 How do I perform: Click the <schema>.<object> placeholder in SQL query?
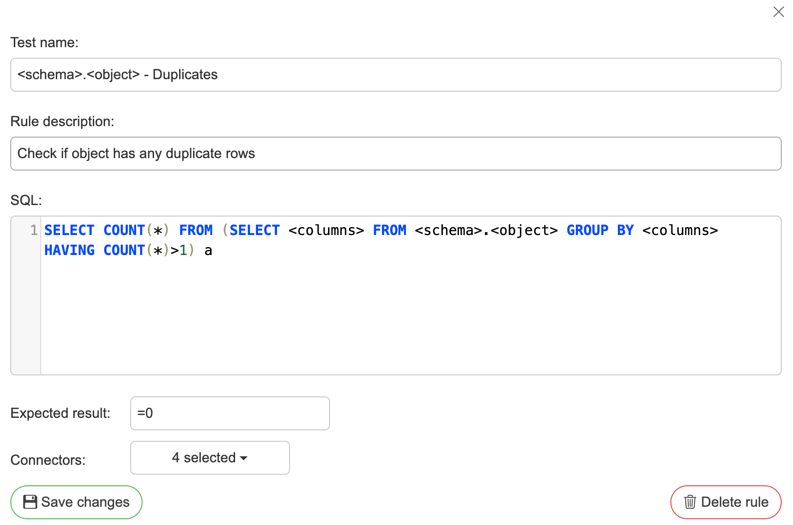pyautogui.click(x=486, y=231)
